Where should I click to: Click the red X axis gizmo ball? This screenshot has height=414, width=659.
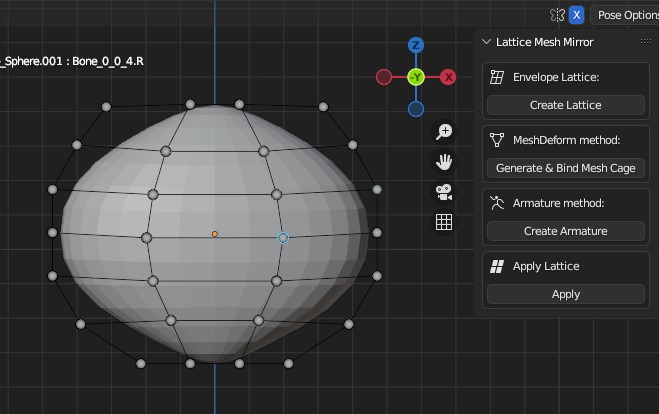pyautogui.click(x=448, y=77)
